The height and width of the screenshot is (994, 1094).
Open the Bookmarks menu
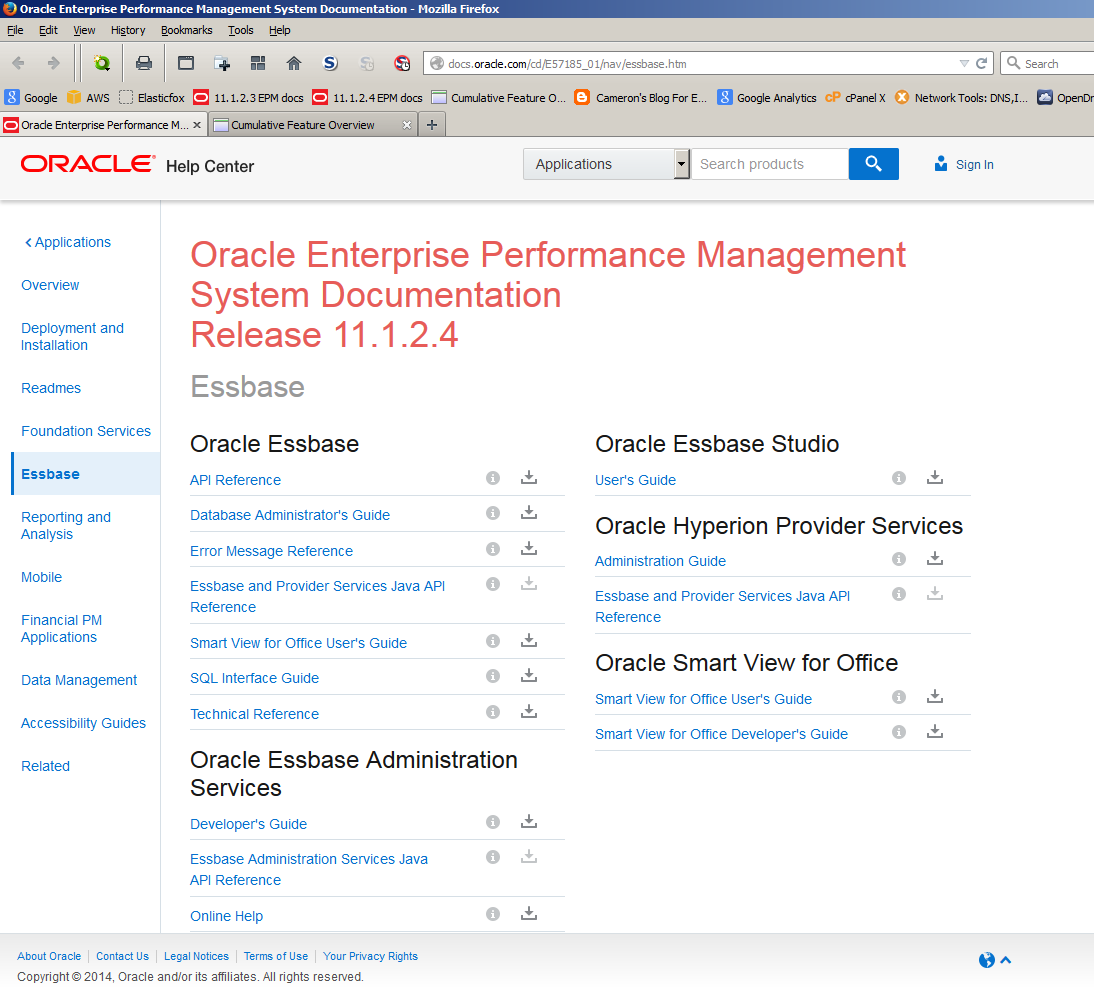point(186,30)
